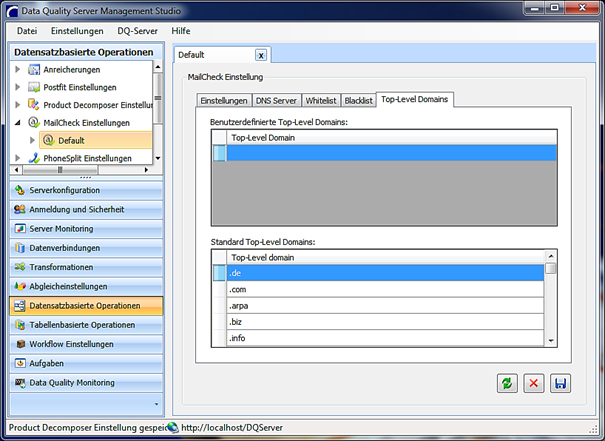Viewport: 605px width, 441px height.
Task: Click scroll-down arrow in Standard domains list
Action: coord(551,341)
